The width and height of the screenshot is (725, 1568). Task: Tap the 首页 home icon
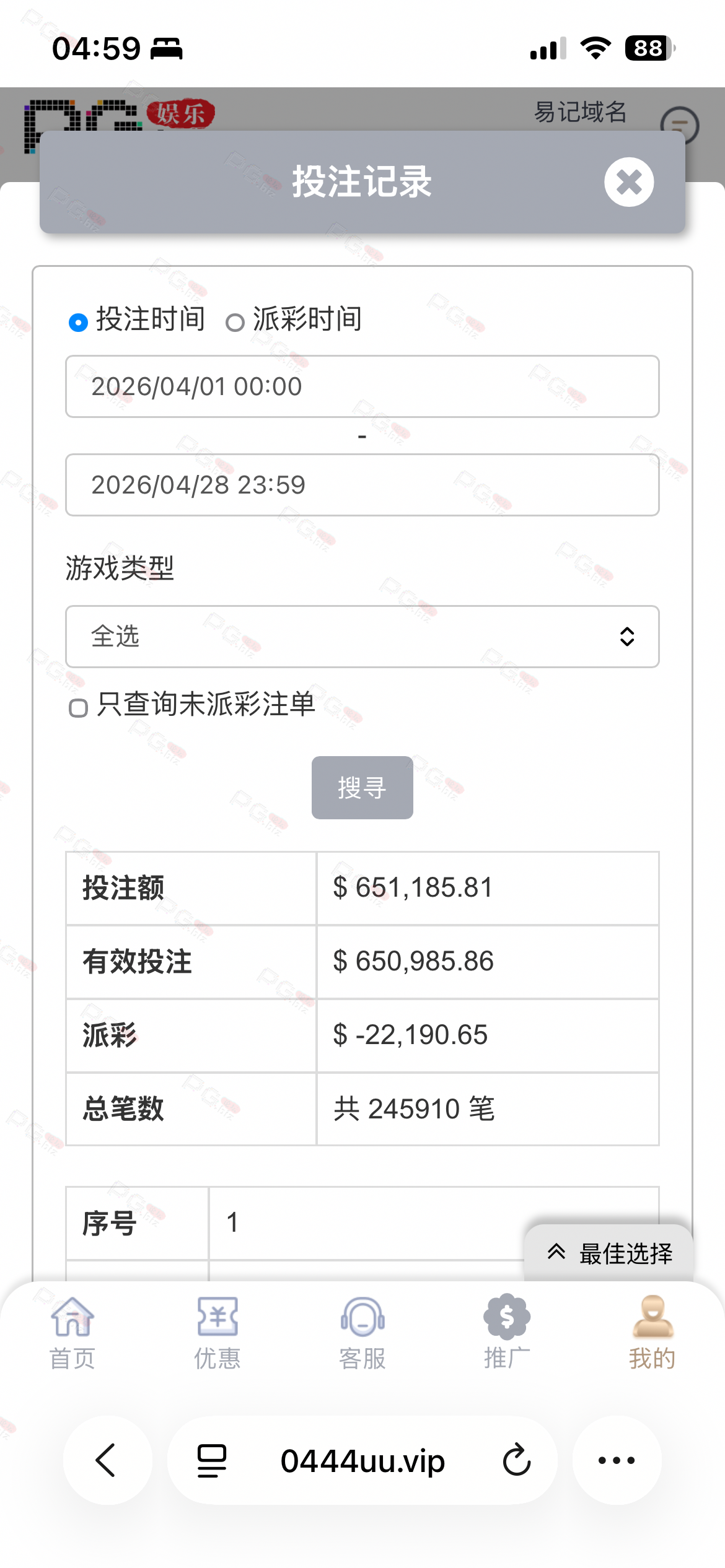tap(72, 1318)
